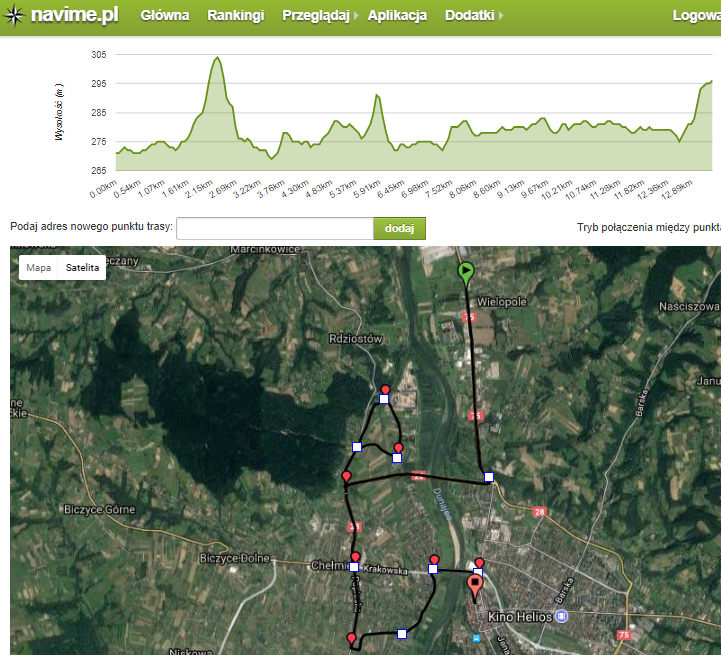Click the red waypoint pin at Chełmiec
This screenshot has height=655, width=721.
[x=355, y=557]
